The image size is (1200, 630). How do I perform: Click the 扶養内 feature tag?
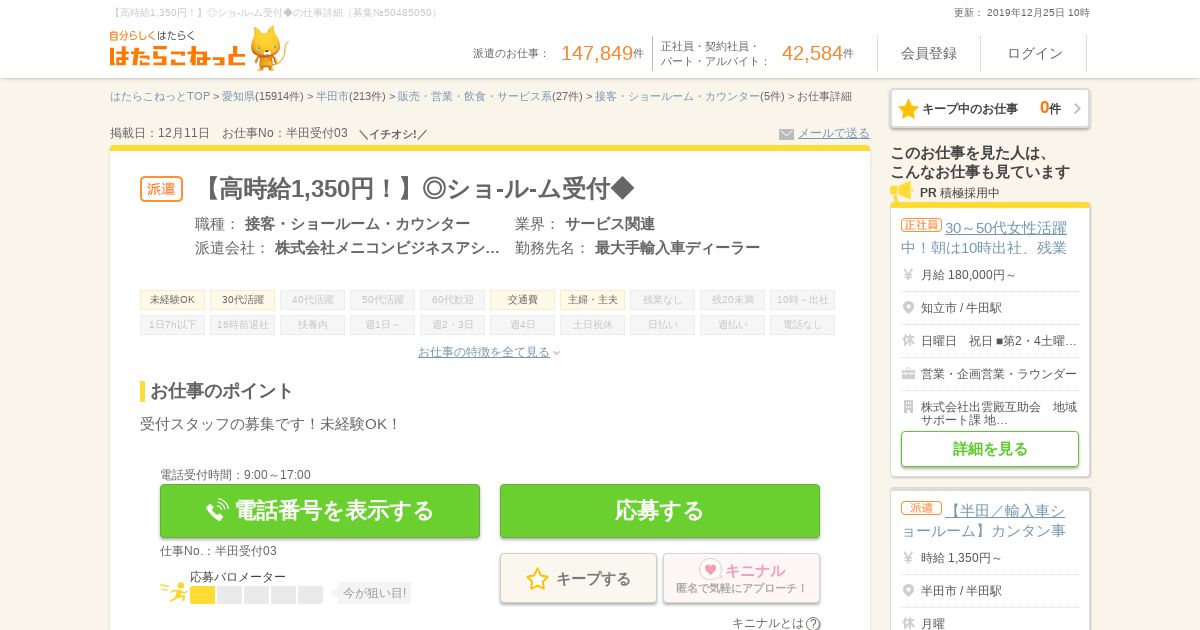point(312,325)
